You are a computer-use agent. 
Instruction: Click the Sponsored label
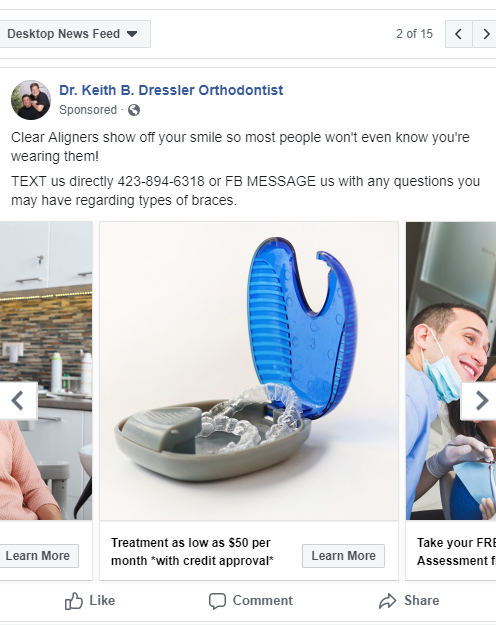[x=88, y=110]
